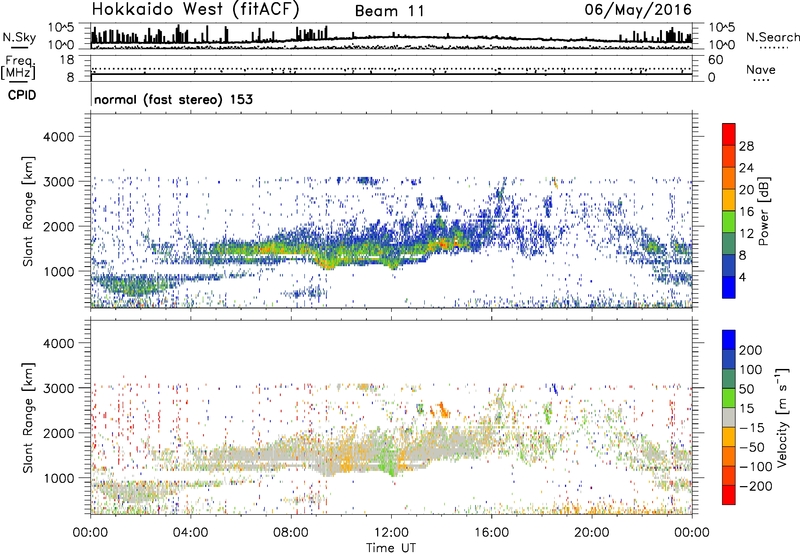
Task: Click the red segment of the Velocity colorbar
Action: pyautogui.click(x=729, y=495)
